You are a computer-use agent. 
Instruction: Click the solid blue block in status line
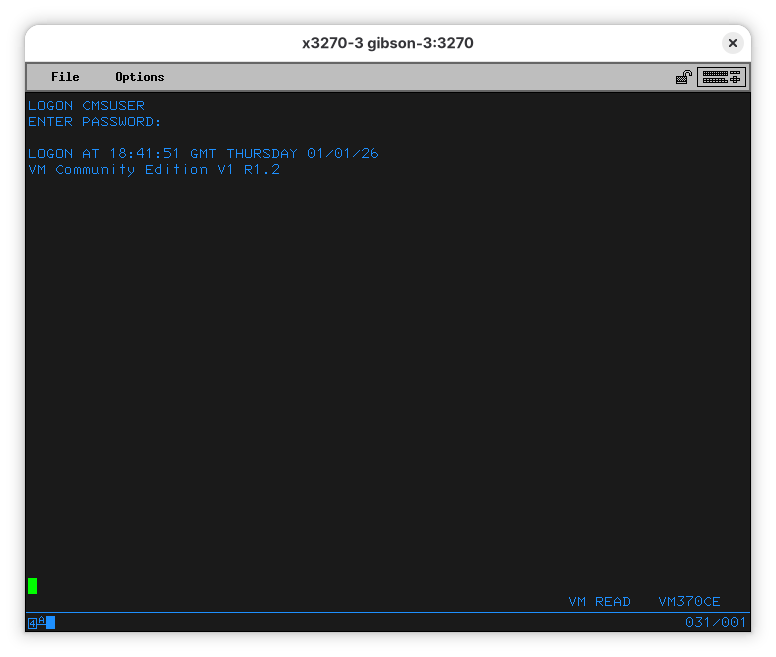pyautogui.click(x=50, y=623)
